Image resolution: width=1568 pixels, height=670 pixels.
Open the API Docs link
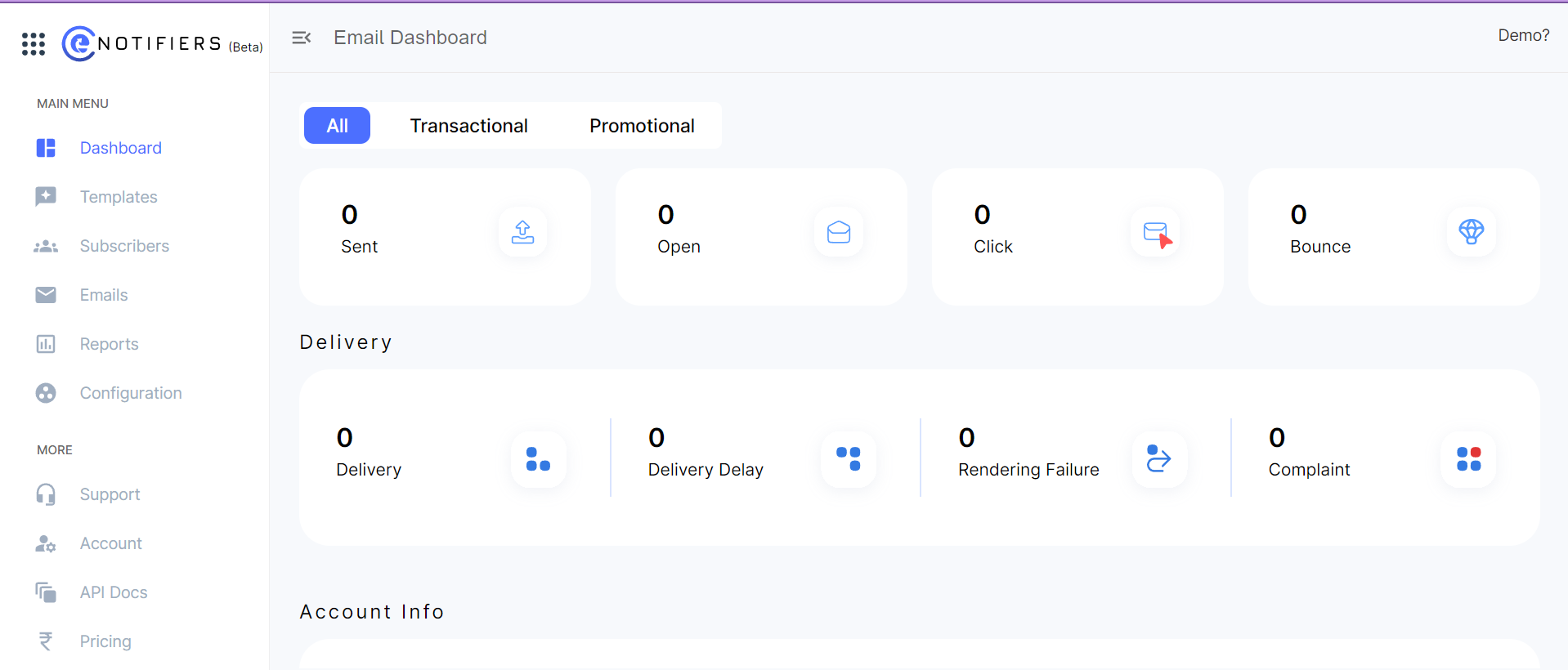114,592
